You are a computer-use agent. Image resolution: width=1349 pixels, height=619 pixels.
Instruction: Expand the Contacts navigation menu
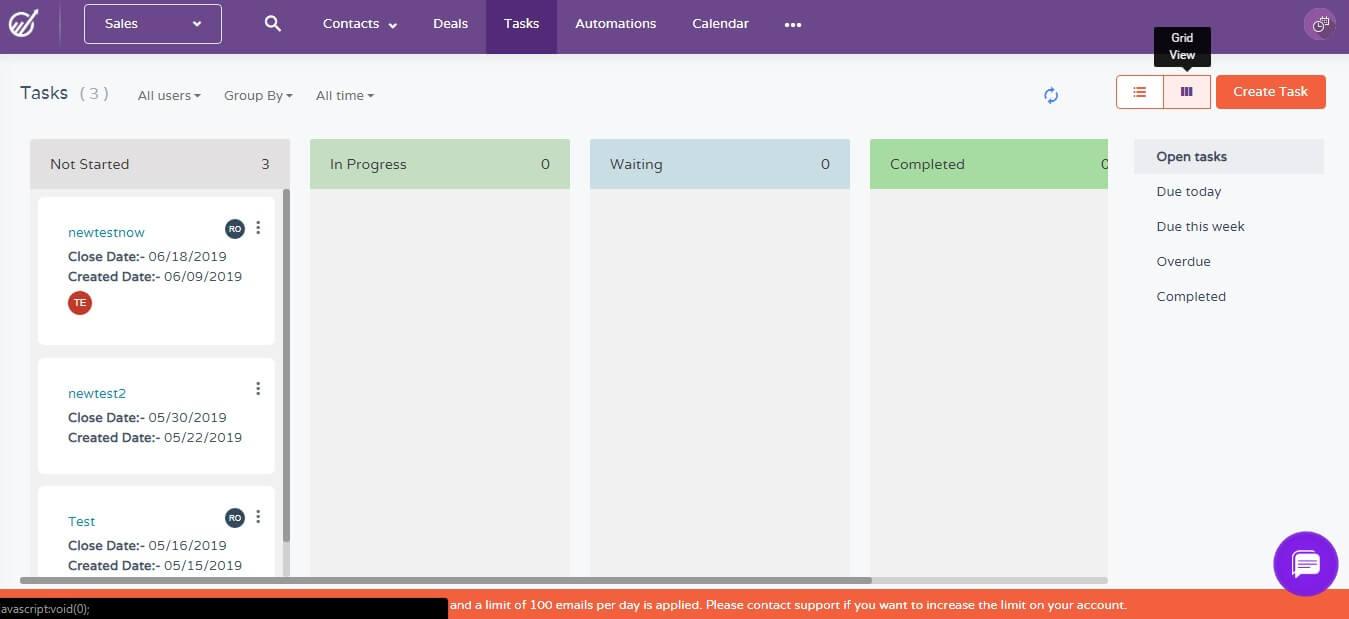point(358,23)
